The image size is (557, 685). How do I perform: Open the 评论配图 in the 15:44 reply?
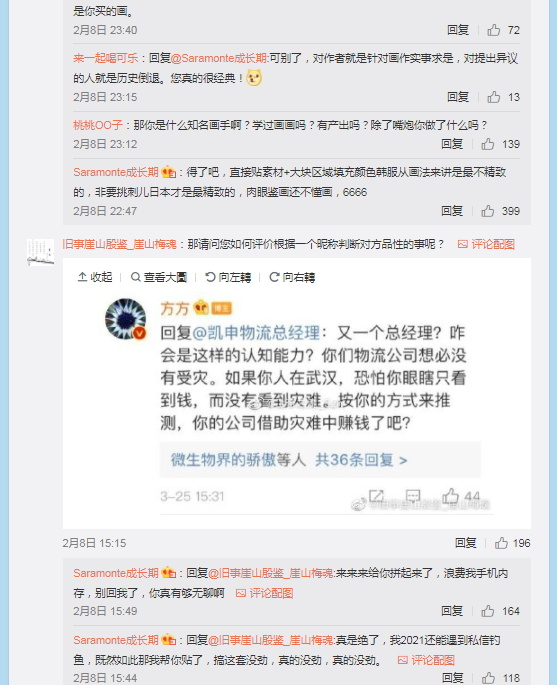point(426,660)
